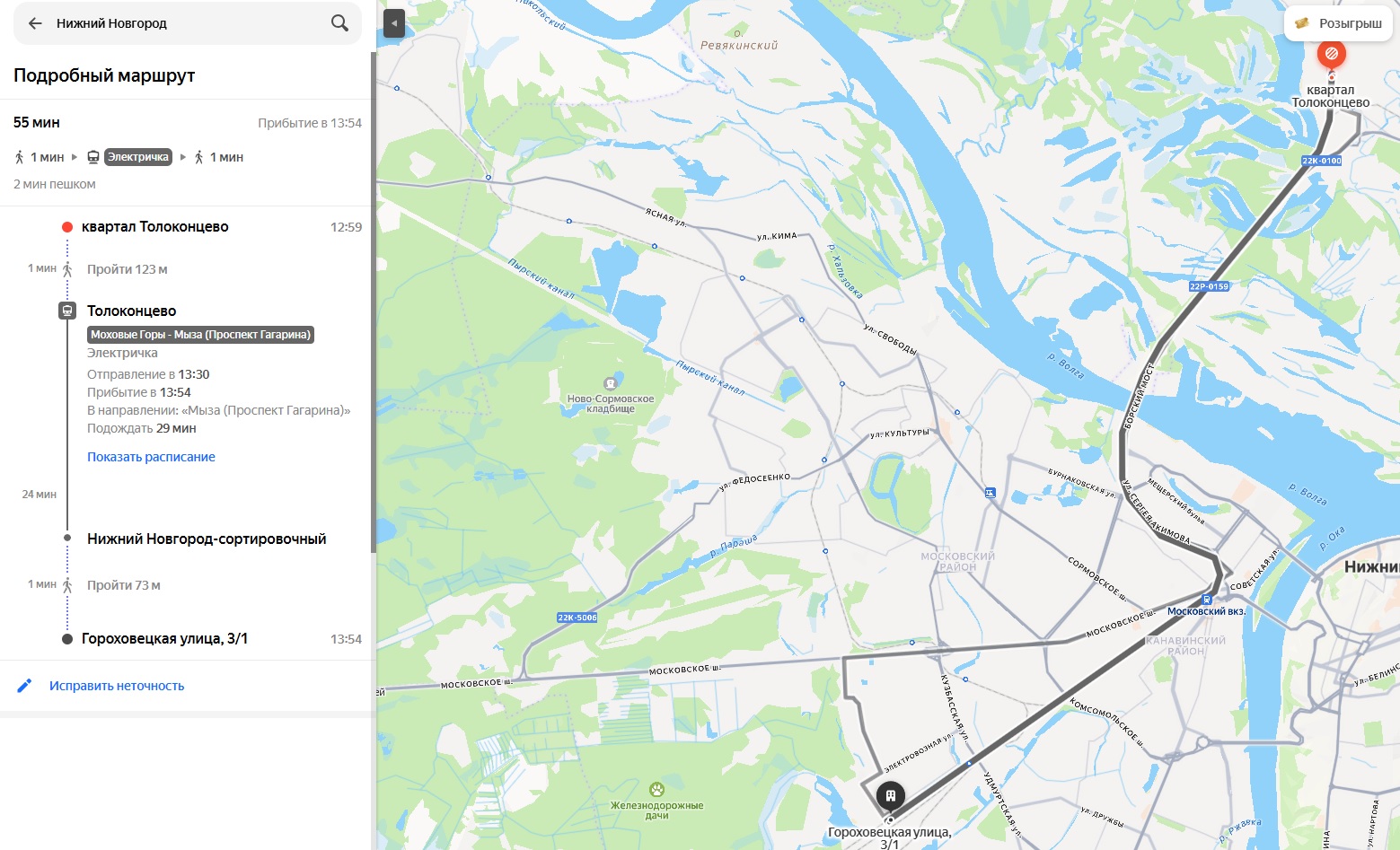
Task: Click the Пройти 123 м walking step
Action: pyautogui.click(x=128, y=269)
